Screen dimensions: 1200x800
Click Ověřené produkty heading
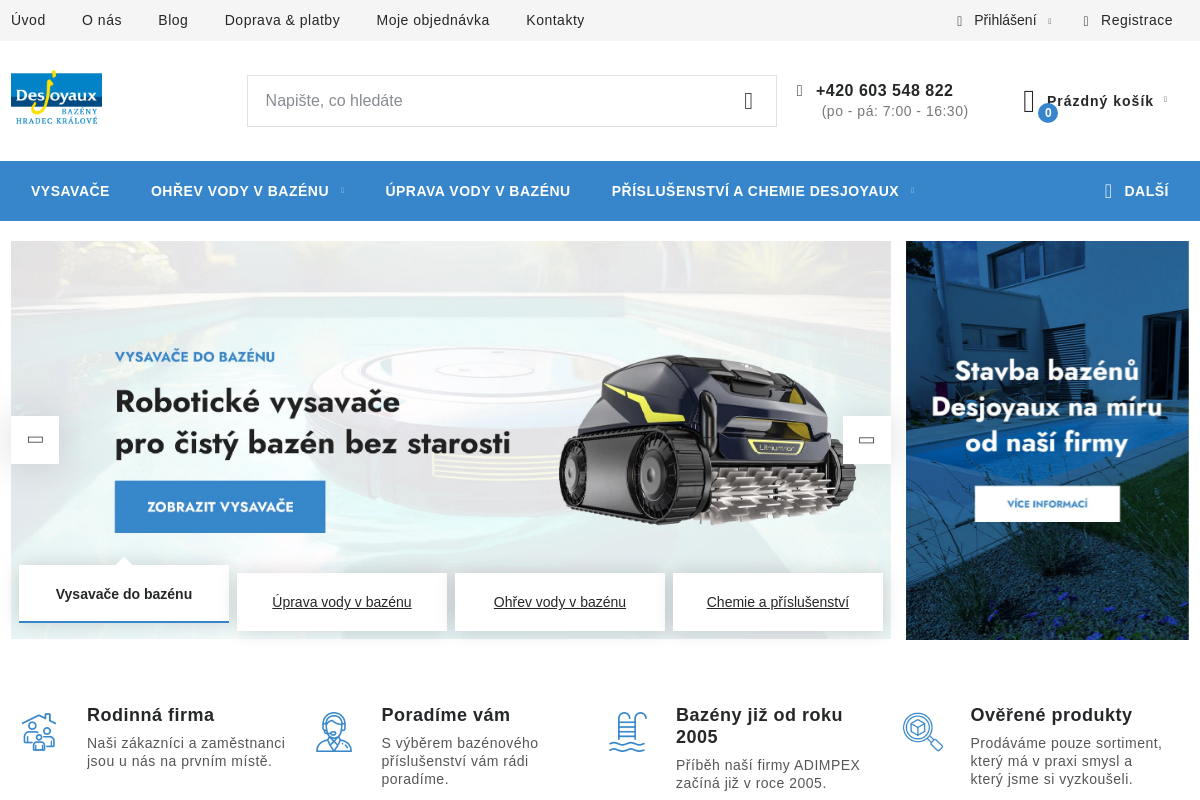click(x=1051, y=715)
